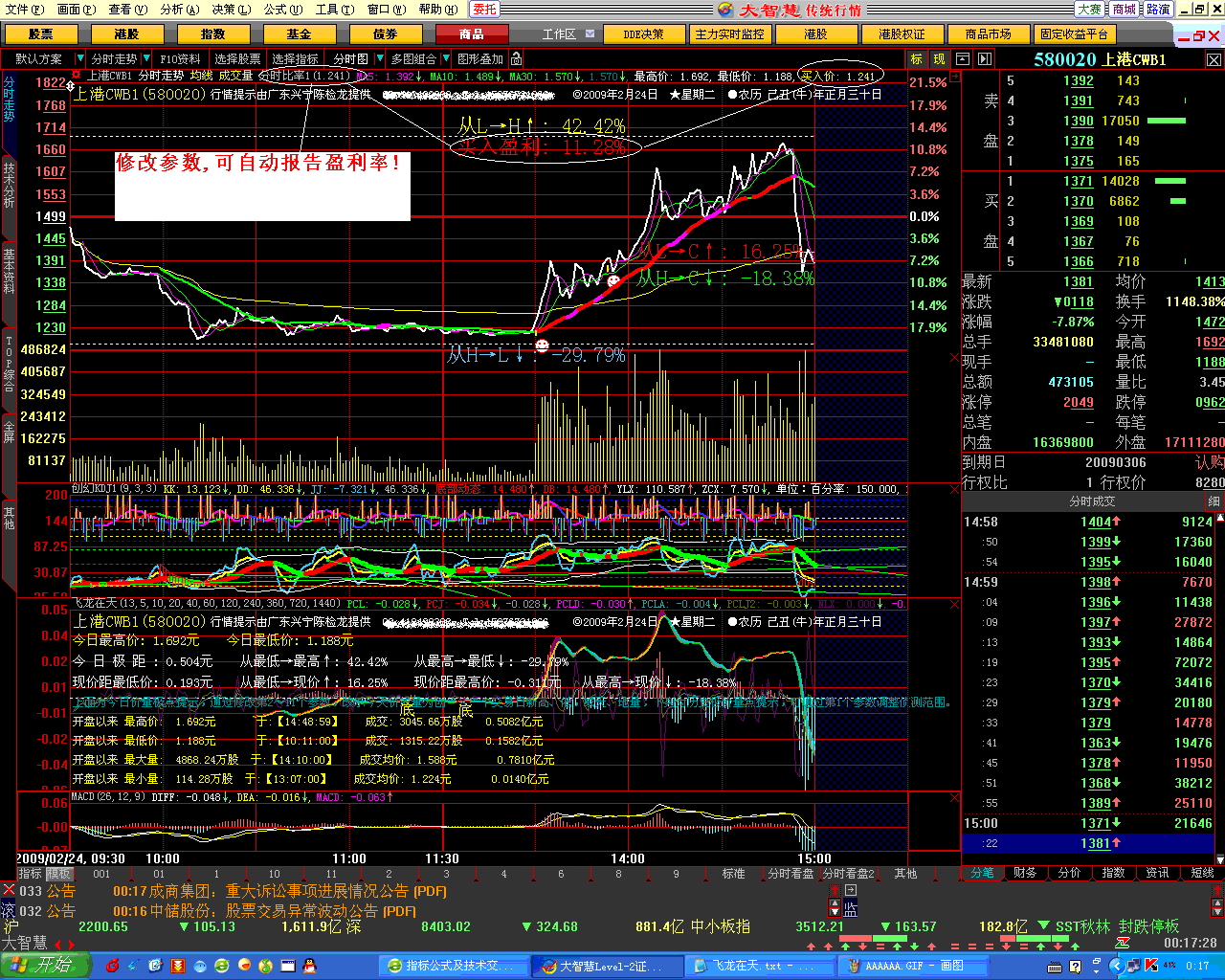Click the 选择指标 toolbar item
The height and width of the screenshot is (980, 1225).
point(296,59)
